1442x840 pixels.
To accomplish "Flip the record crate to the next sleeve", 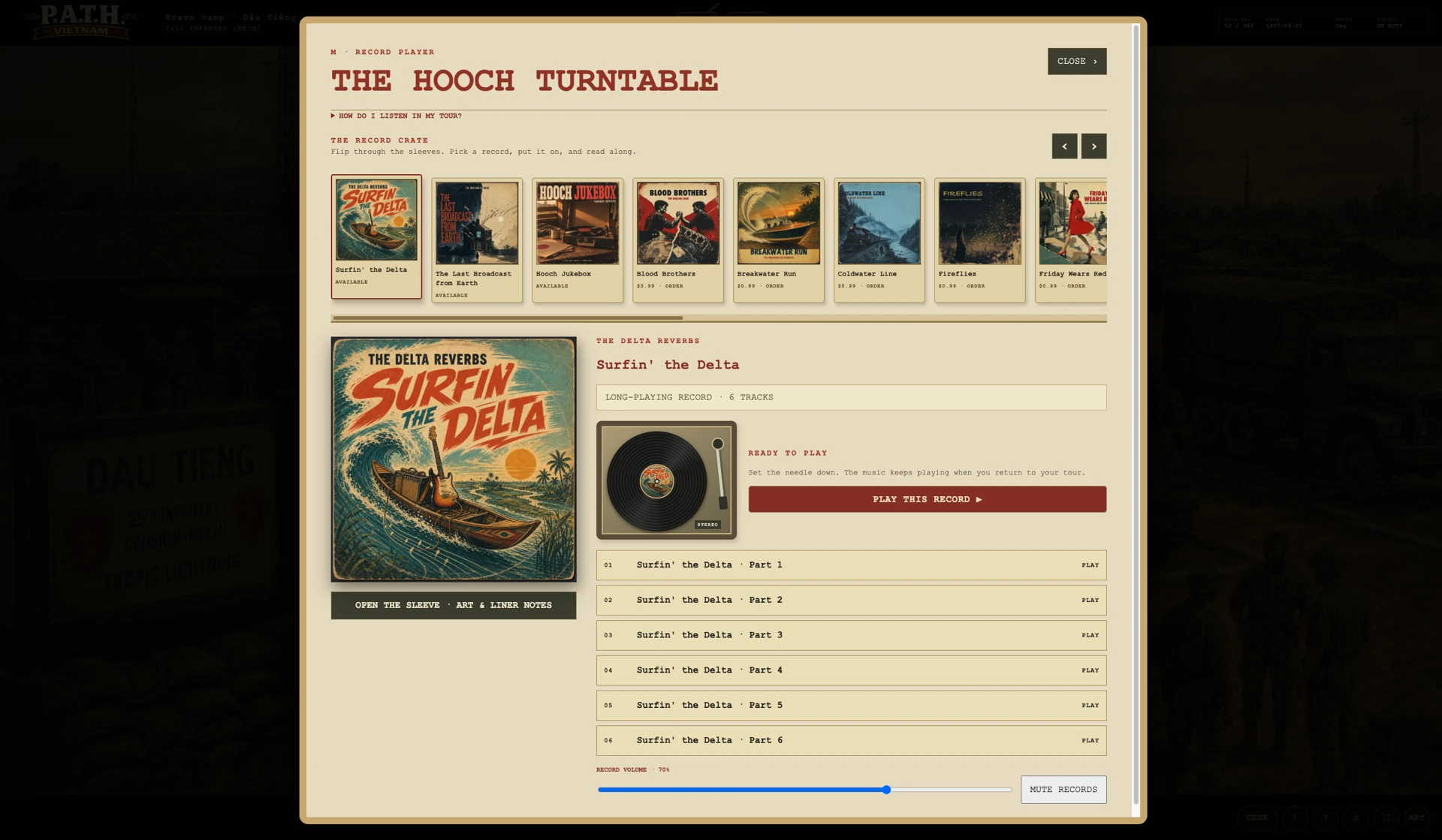I will pos(1094,146).
